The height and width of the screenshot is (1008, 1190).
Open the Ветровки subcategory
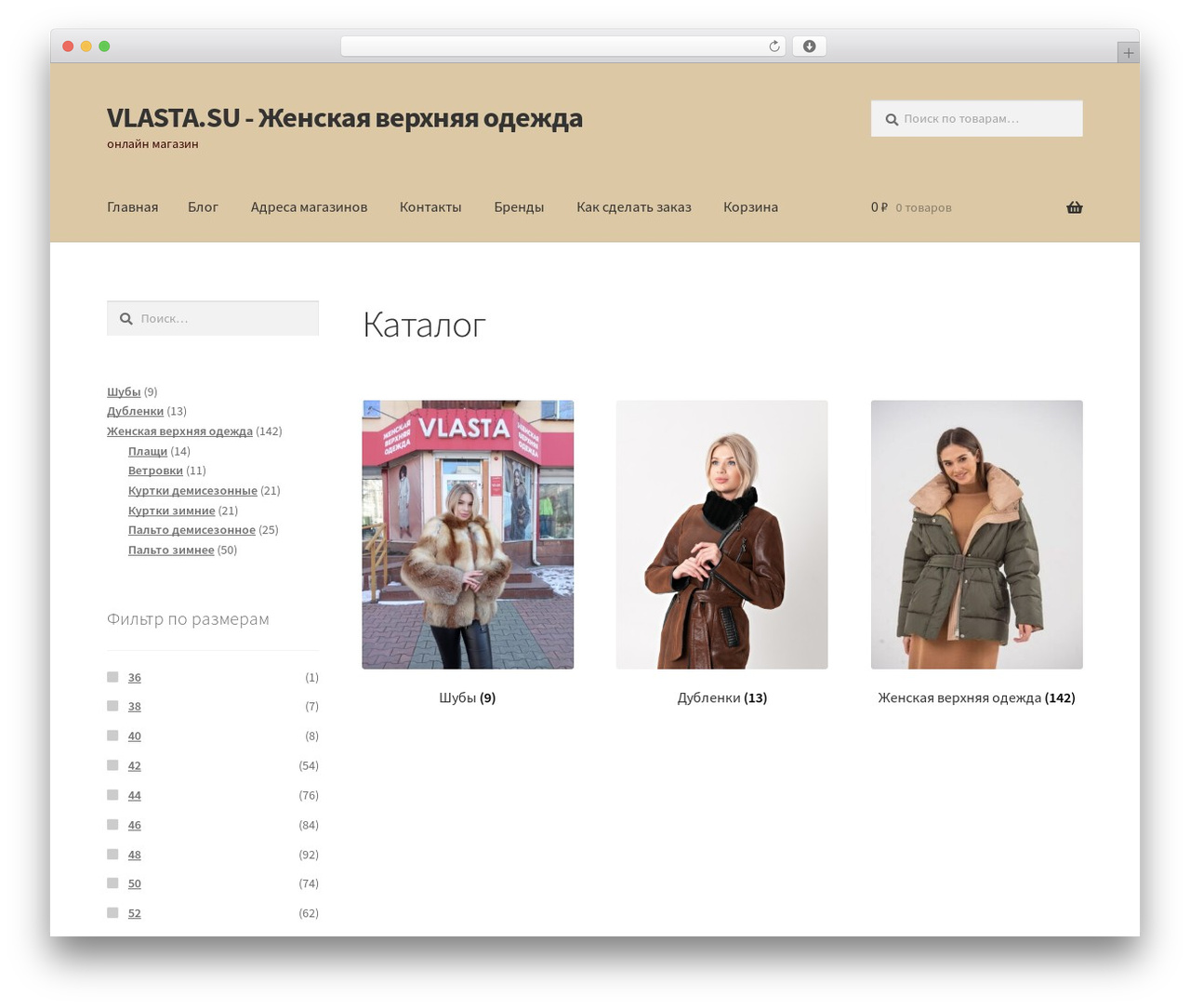155,471
